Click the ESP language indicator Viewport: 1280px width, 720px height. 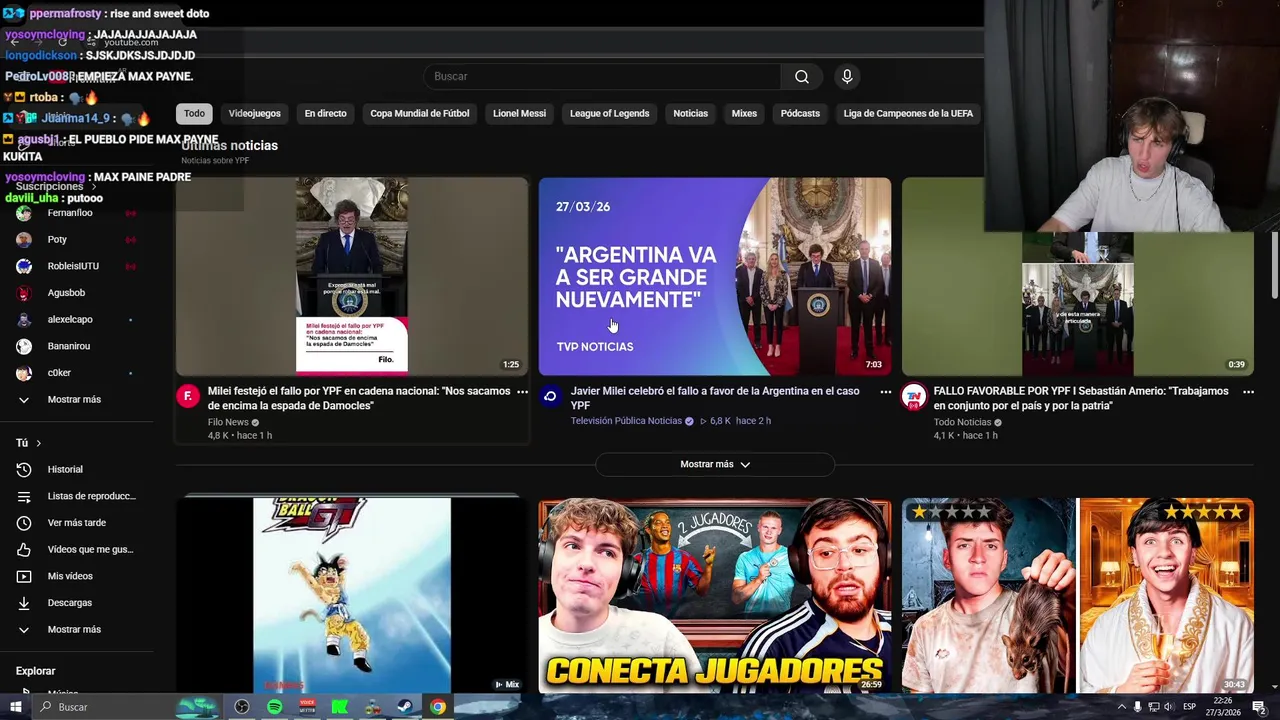click(x=1189, y=707)
